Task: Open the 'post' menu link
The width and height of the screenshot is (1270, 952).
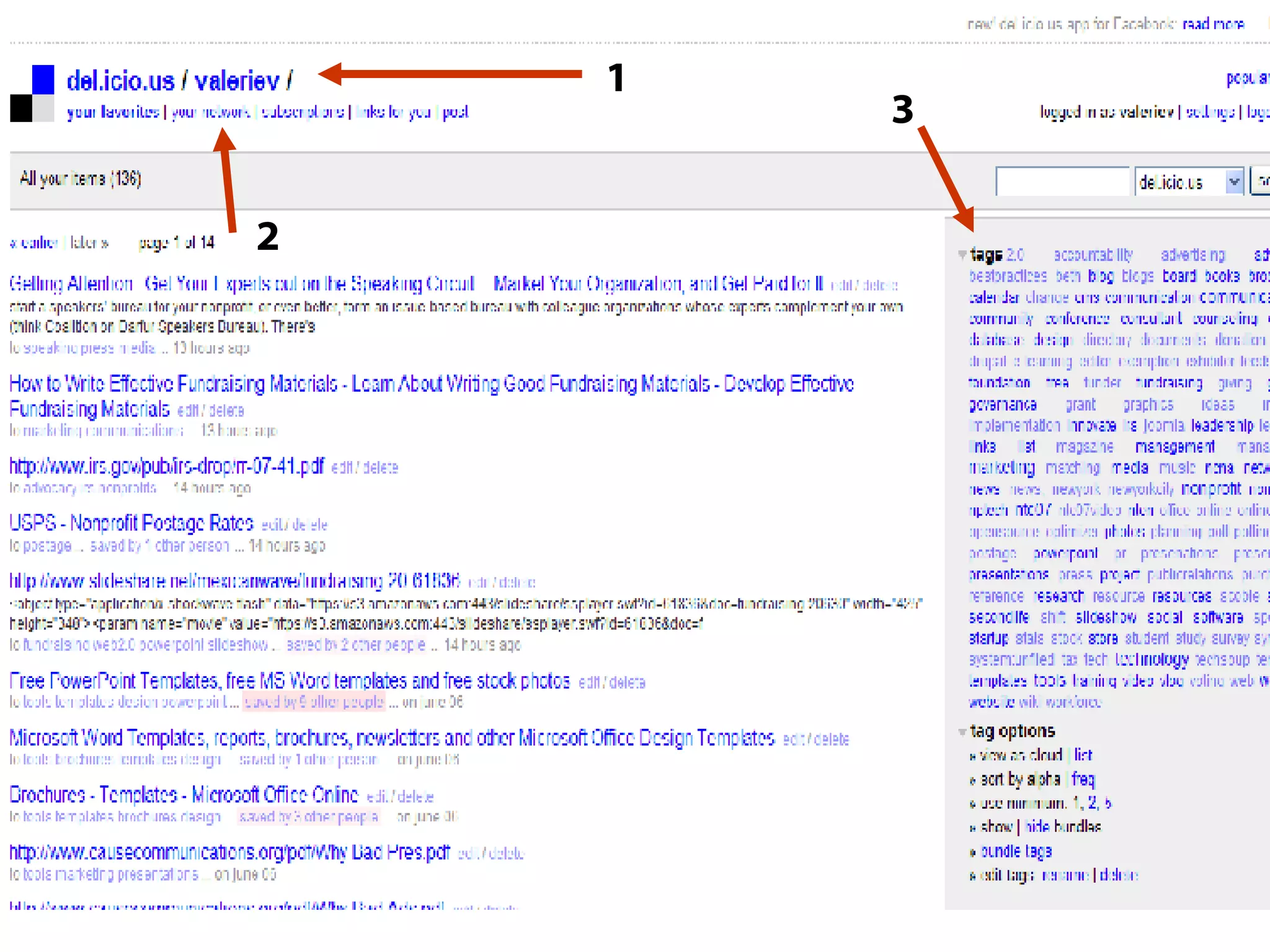Action: coord(455,112)
